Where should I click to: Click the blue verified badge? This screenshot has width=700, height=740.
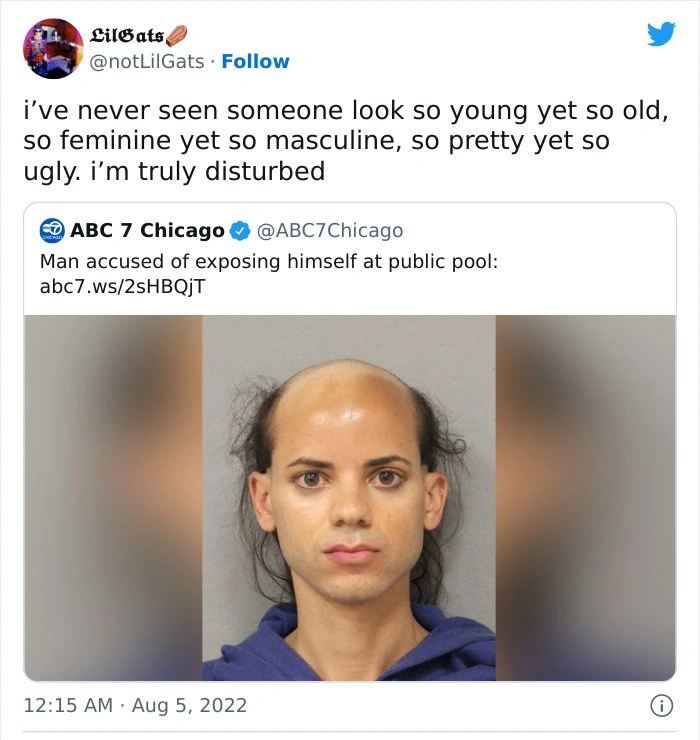(240, 231)
